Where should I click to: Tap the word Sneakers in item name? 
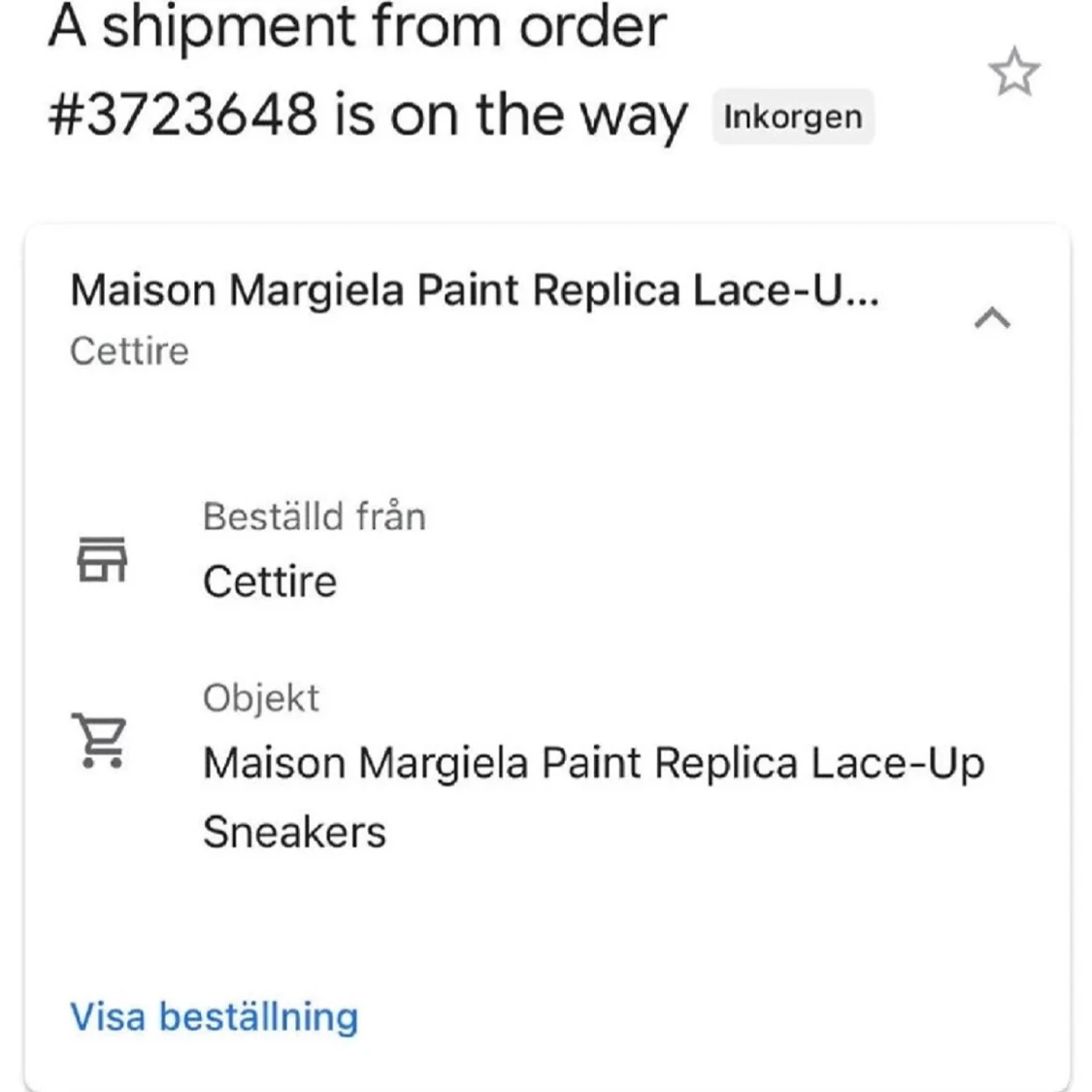click(294, 832)
